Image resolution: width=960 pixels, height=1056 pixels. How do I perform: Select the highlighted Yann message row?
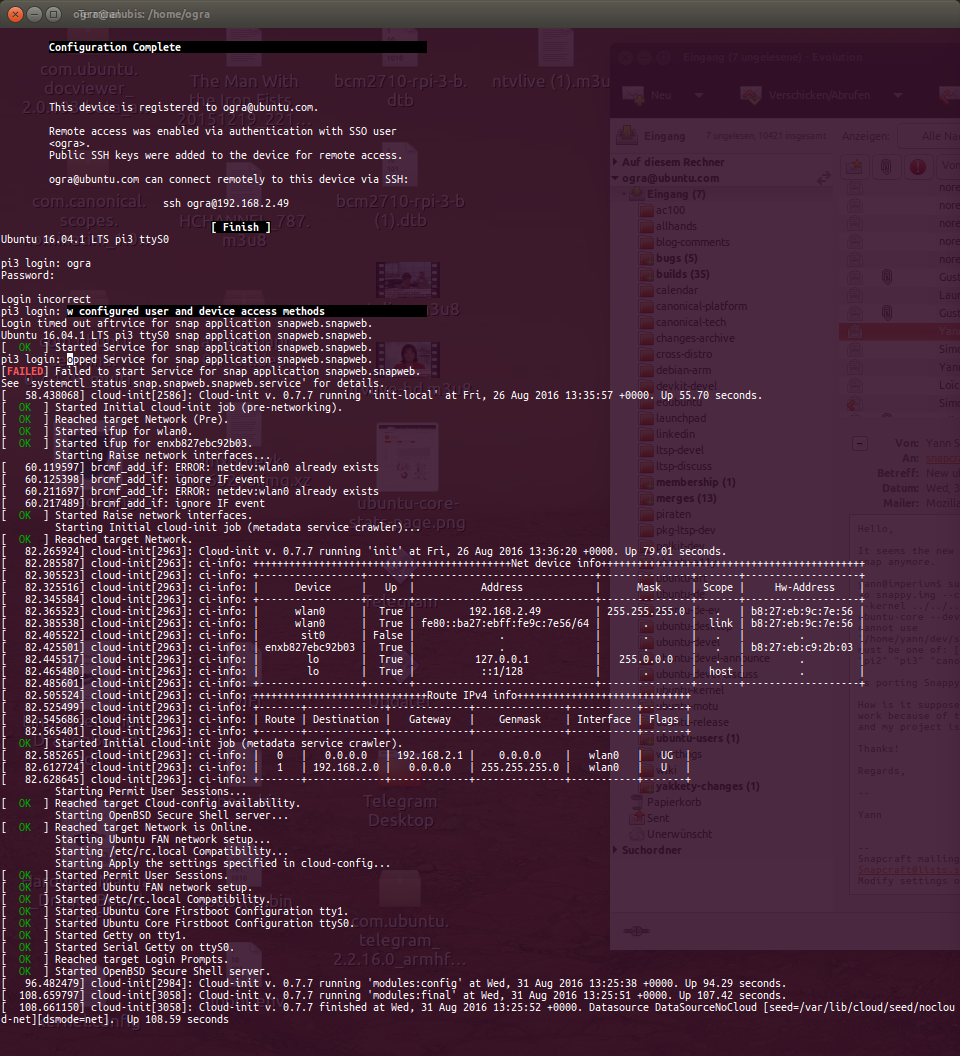tap(900, 330)
